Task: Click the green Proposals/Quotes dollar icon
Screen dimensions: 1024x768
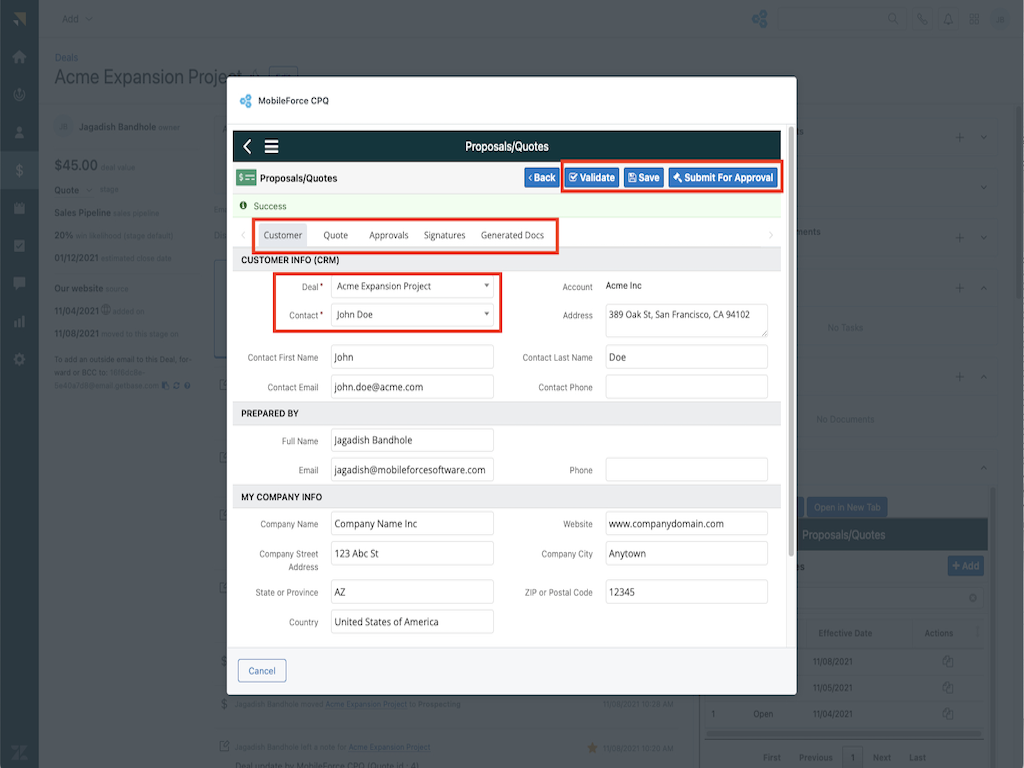Action: pyautogui.click(x=246, y=178)
